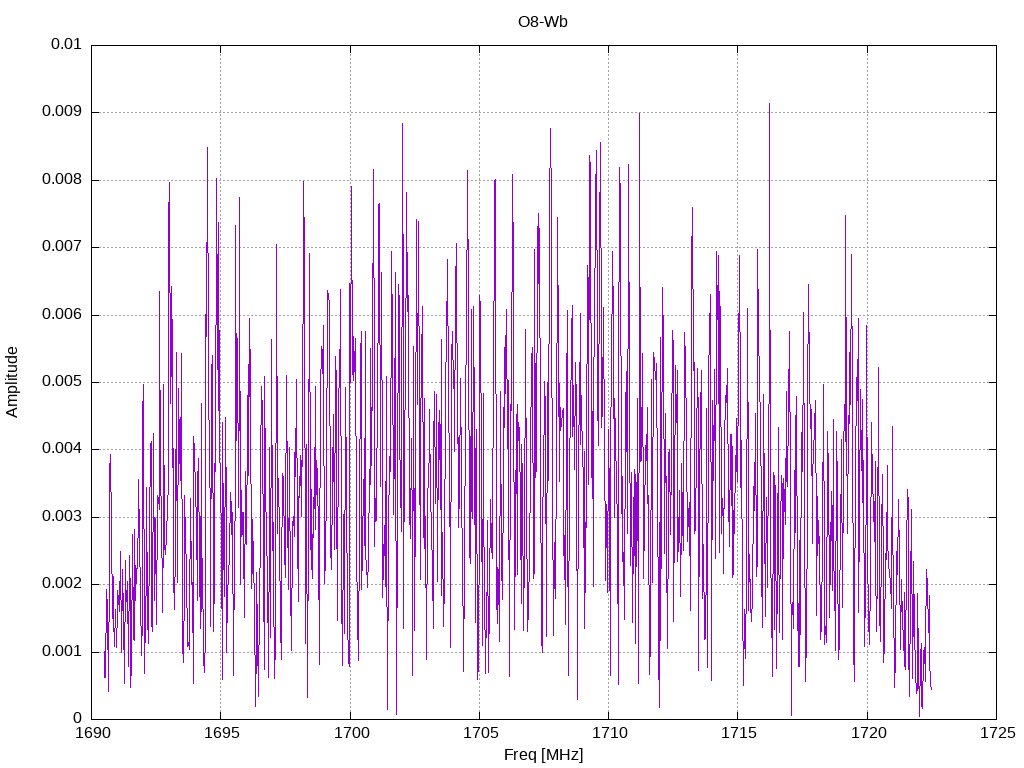
Task: Click the 0.009 y-axis tick label
Action: [x=62, y=111]
